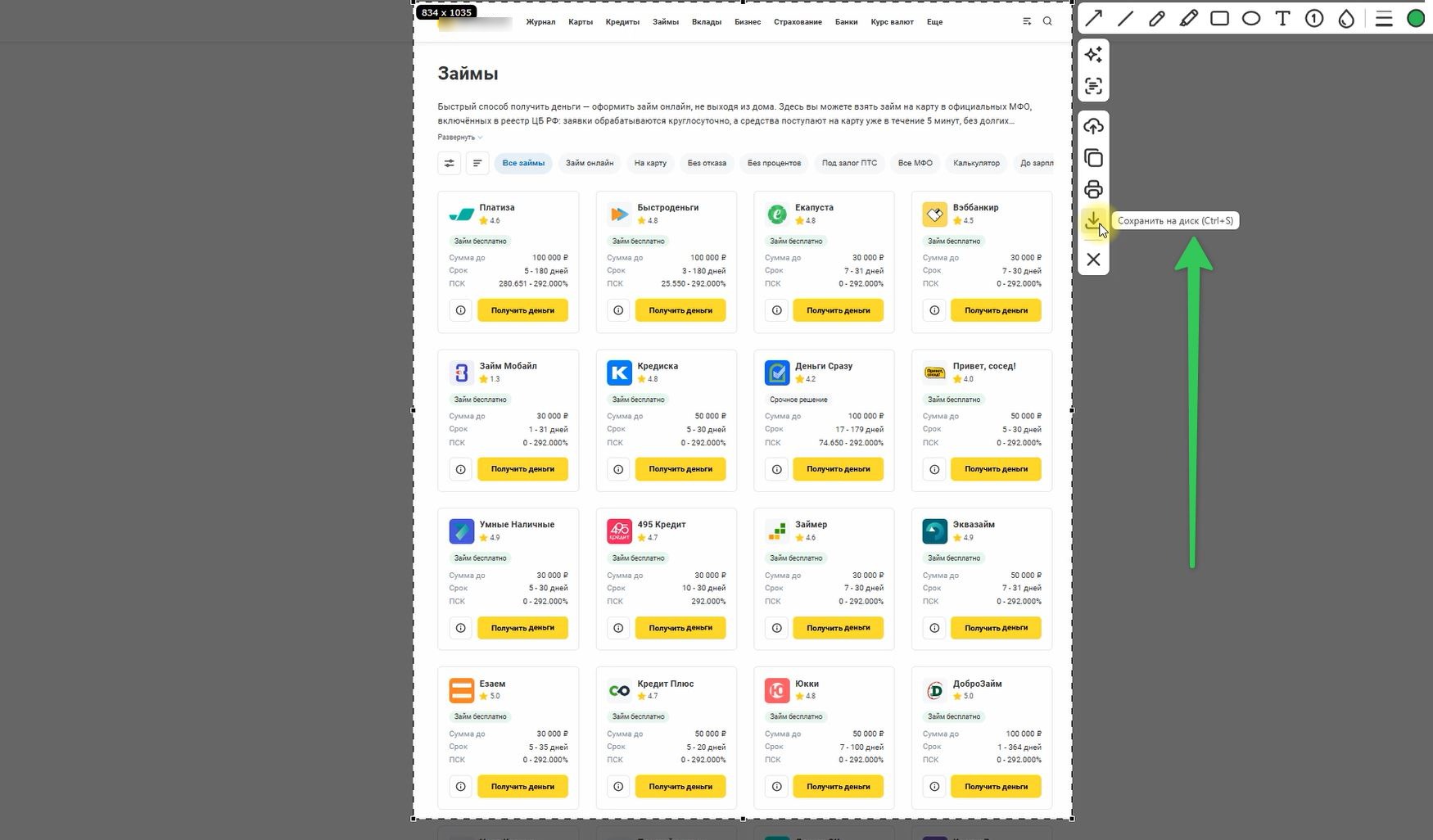Select the Займ онлайн filter chip

pos(590,163)
